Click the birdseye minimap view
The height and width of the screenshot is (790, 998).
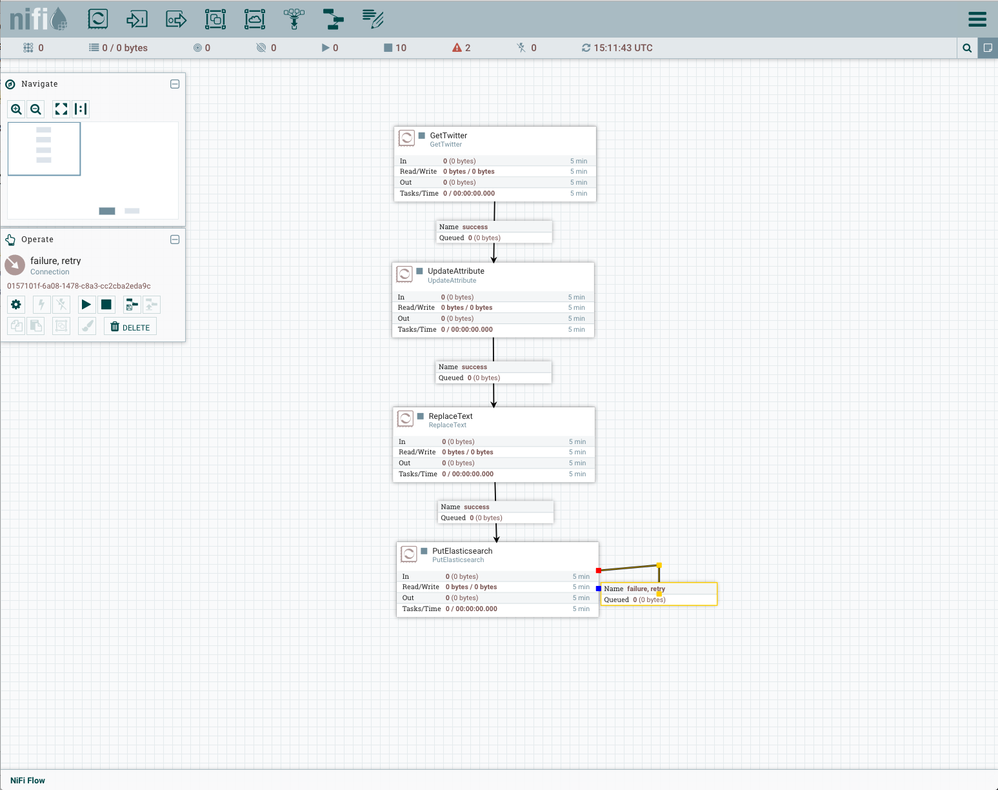click(93, 171)
